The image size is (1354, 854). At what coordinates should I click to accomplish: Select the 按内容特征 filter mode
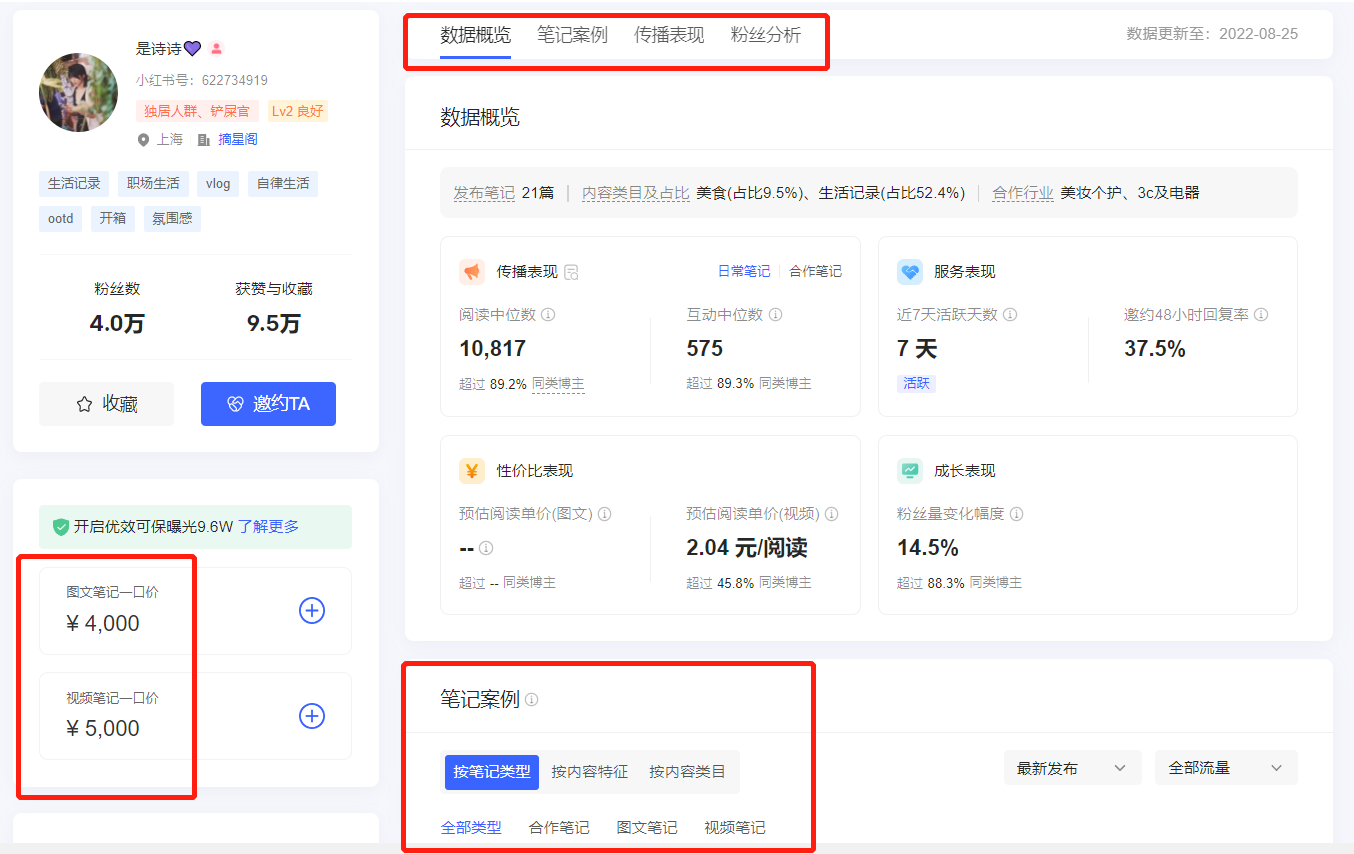(x=589, y=771)
